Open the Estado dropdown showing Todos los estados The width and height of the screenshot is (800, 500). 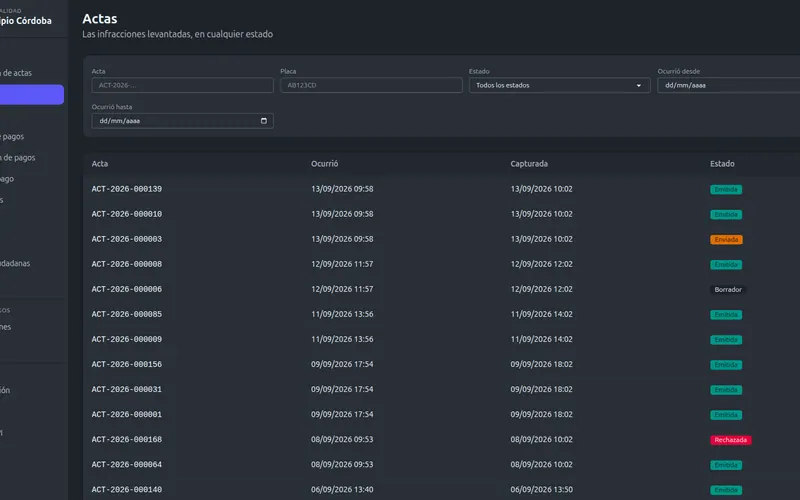click(559, 85)
